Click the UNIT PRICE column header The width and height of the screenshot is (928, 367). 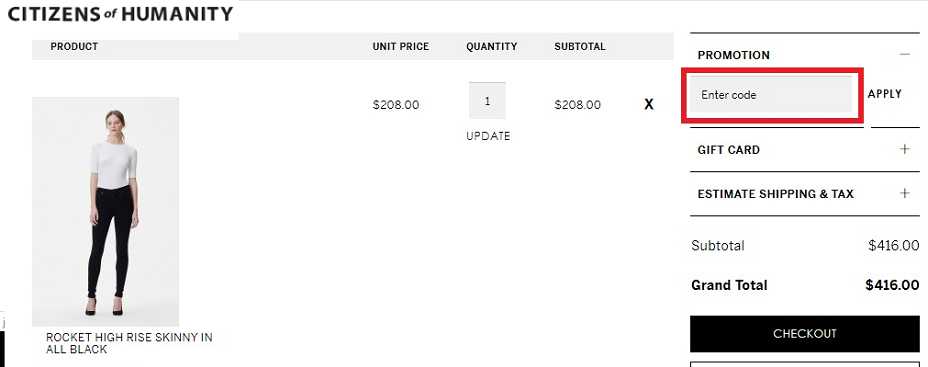[x=401, y=46]
